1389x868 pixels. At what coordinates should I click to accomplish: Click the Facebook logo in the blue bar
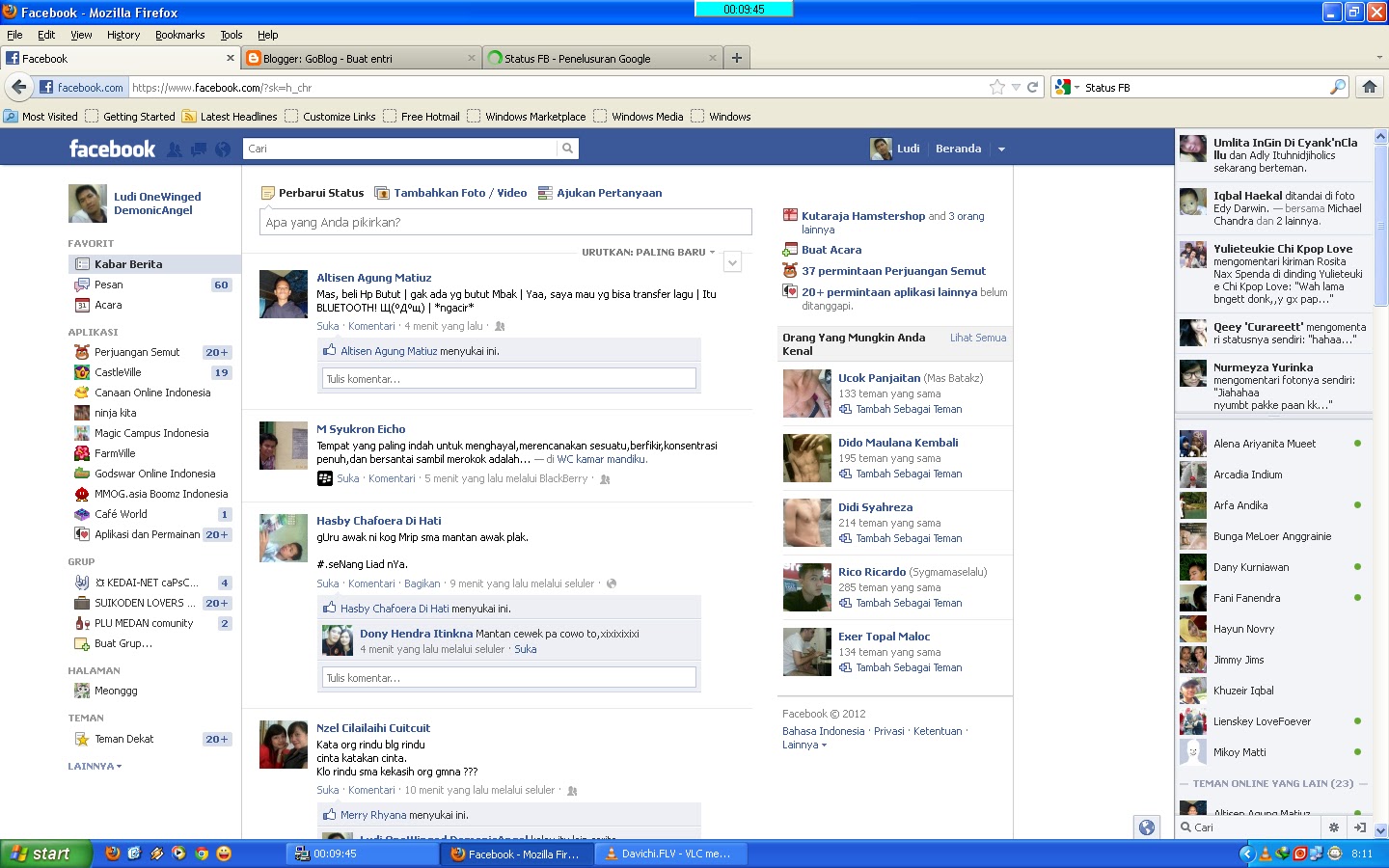pos(112,149)
